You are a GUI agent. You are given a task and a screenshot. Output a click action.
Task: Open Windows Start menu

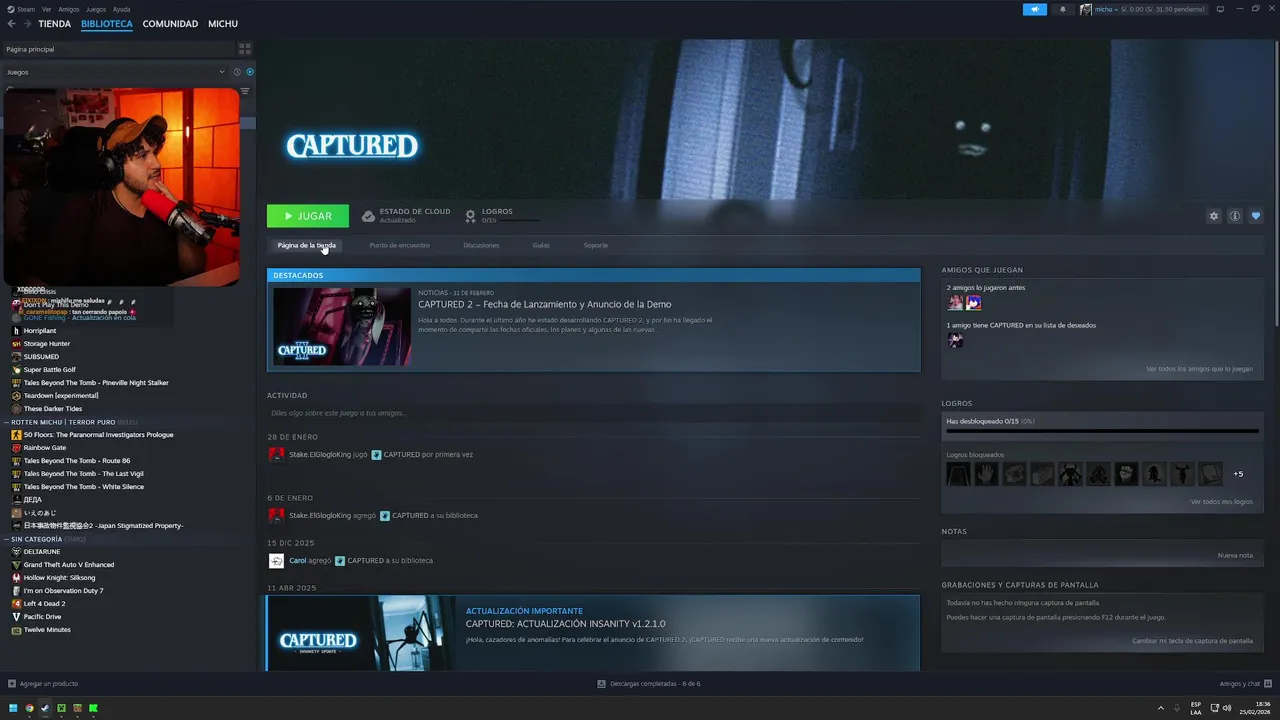tap(13, 708)
